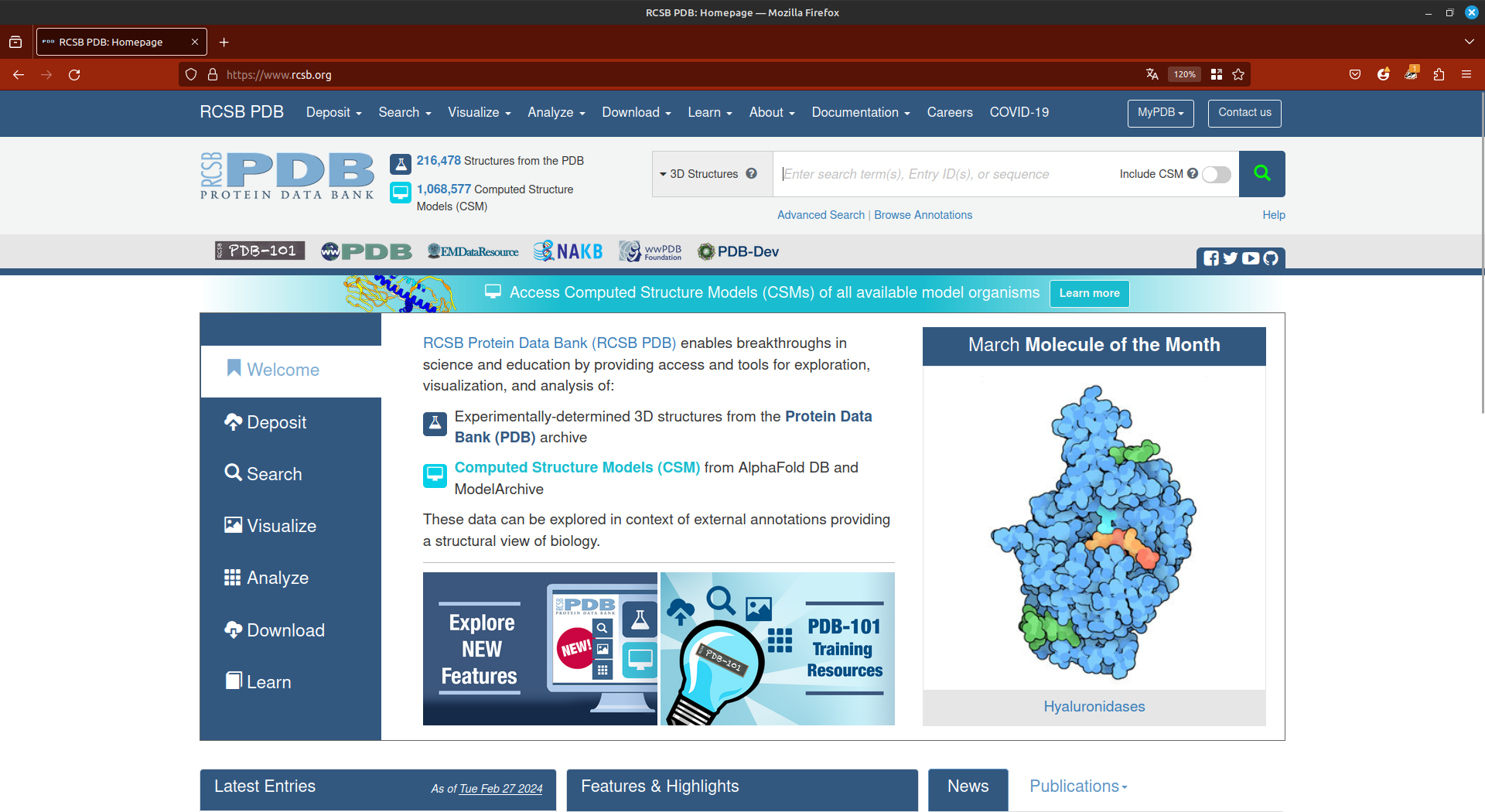This screenshot has width=1485, height=812.
Task: Click the PDB-101 logo in partner bar
Action: [x=260, y=251]
